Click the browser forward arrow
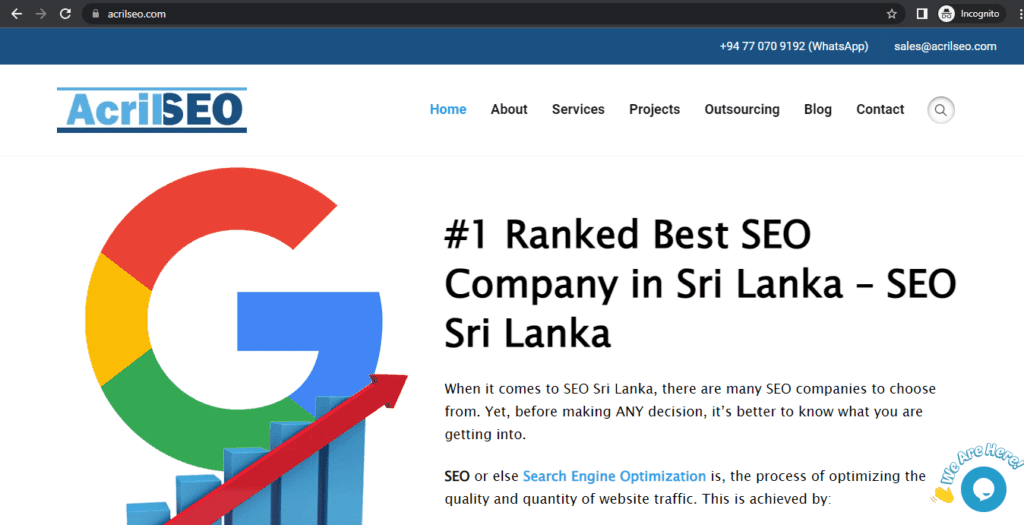Screen dimensions: 1024x525 (x=41, y=14)
